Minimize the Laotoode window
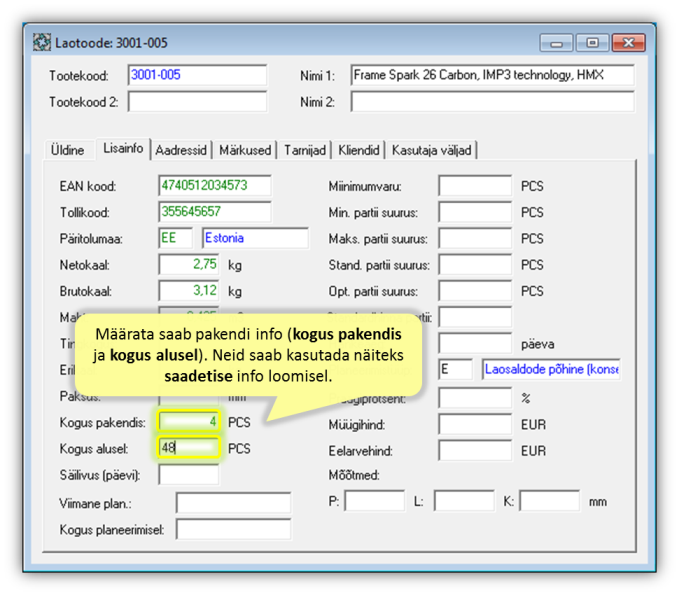 pos(556,43)
